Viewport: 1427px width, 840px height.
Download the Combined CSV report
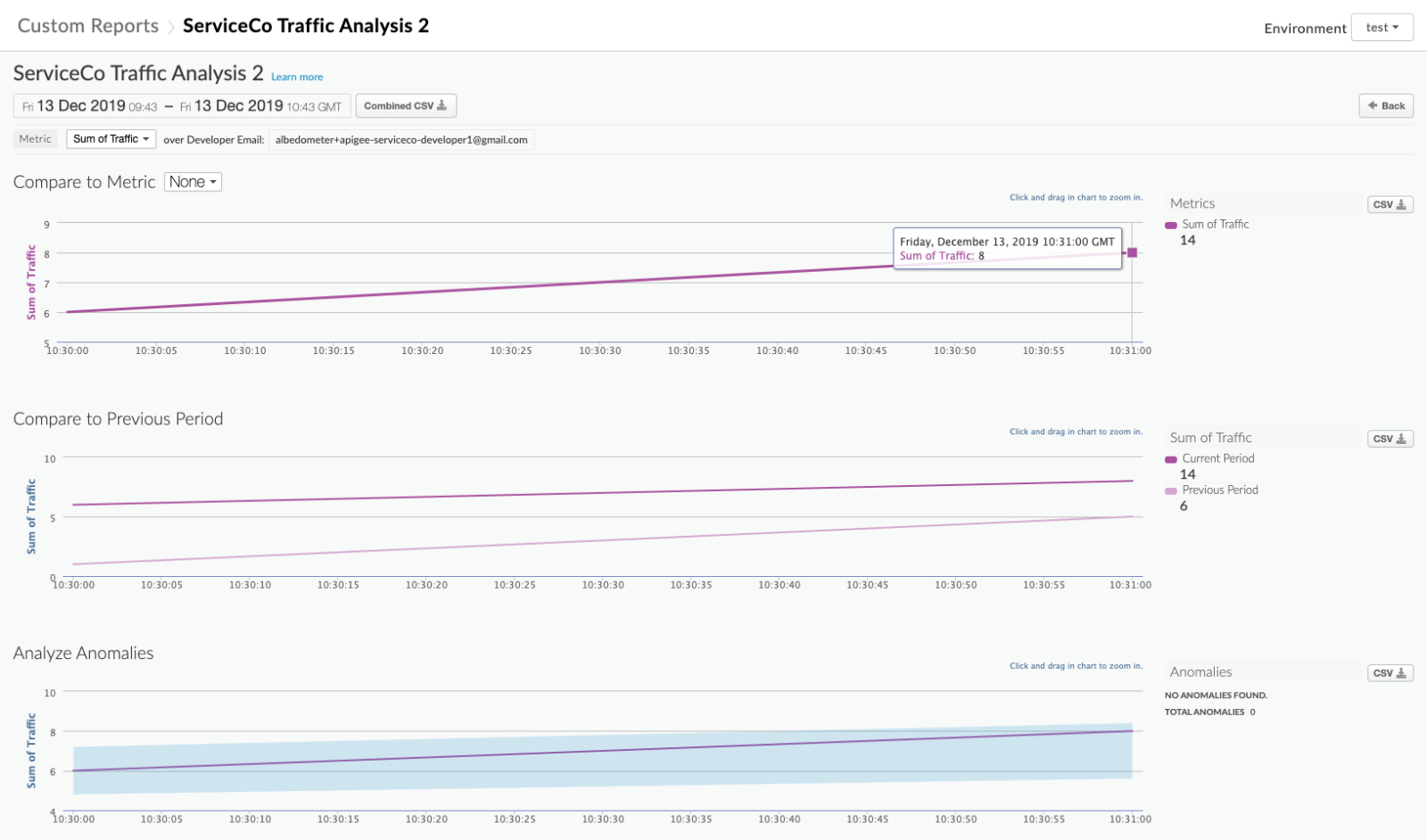click(406, 105)
